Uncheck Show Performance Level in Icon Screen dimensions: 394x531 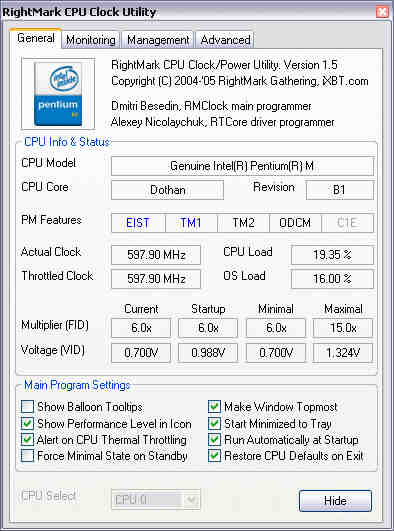coord(27,423)
